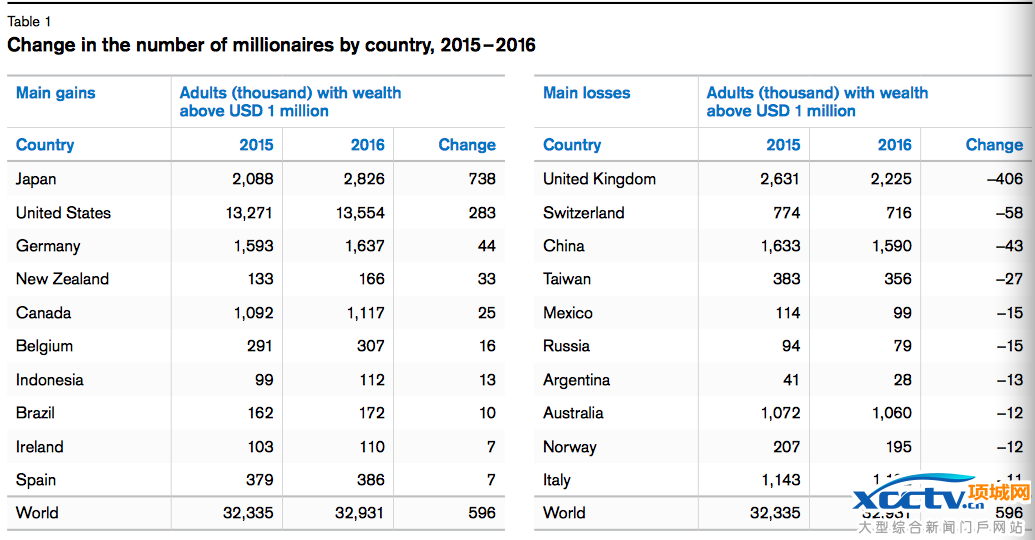The height and width of the screenshot is (540, 1035).
Task: Select the Main losses header
Action: pos(587,93)
